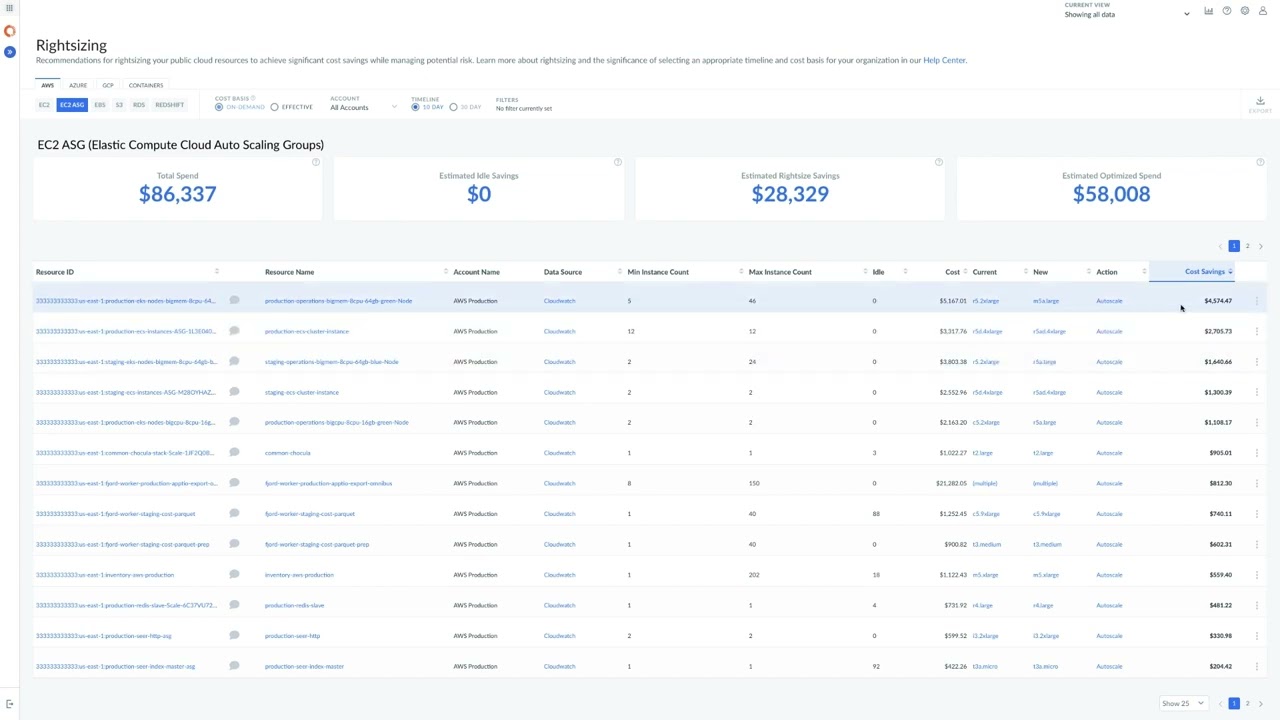The image size is (1280, 720).
Task: Select the EBS service tab
Action: click(100, 105)
